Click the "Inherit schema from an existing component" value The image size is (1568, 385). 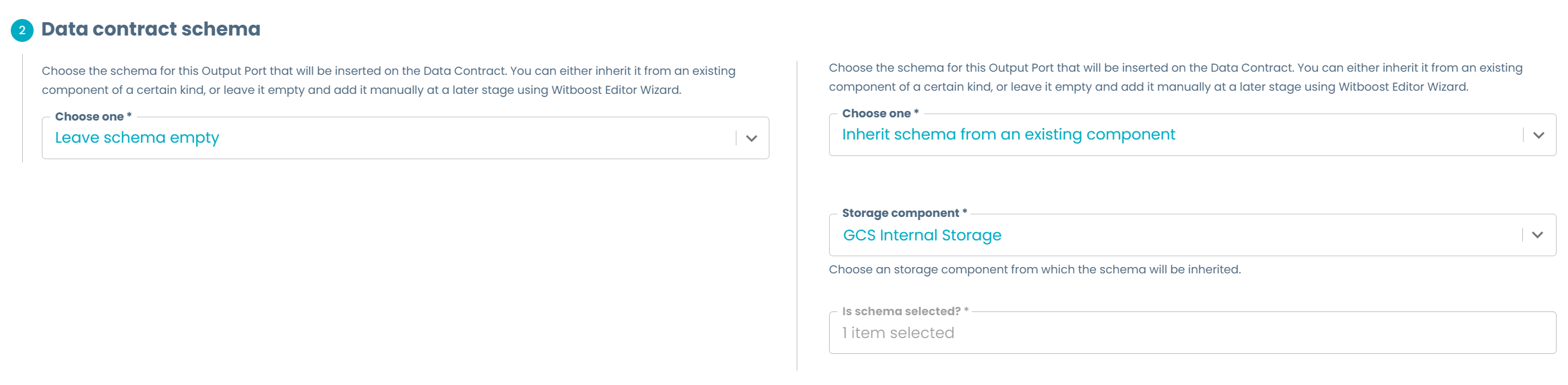[x=1009, y=134]
